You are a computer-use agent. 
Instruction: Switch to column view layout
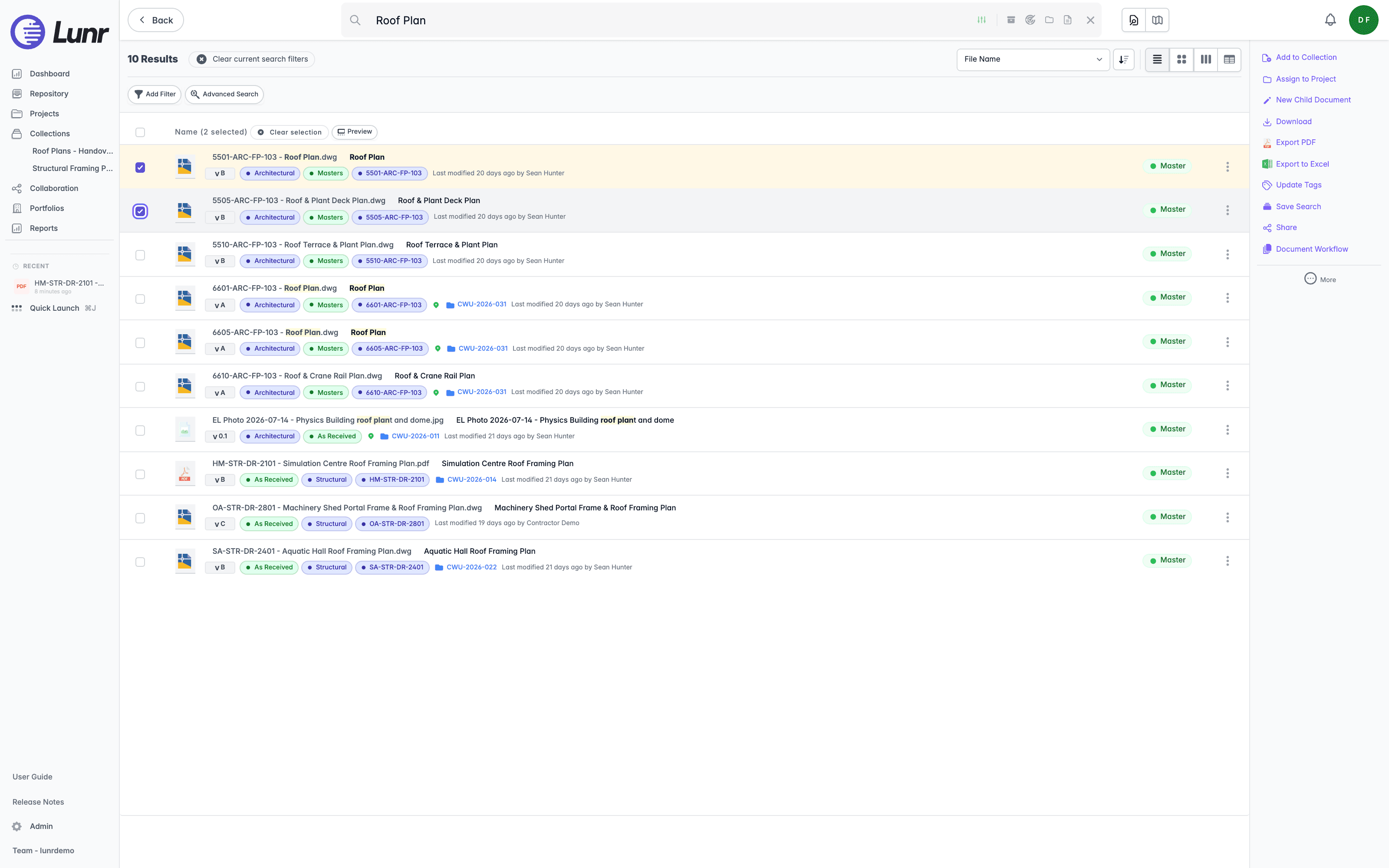pos(1205,59)
